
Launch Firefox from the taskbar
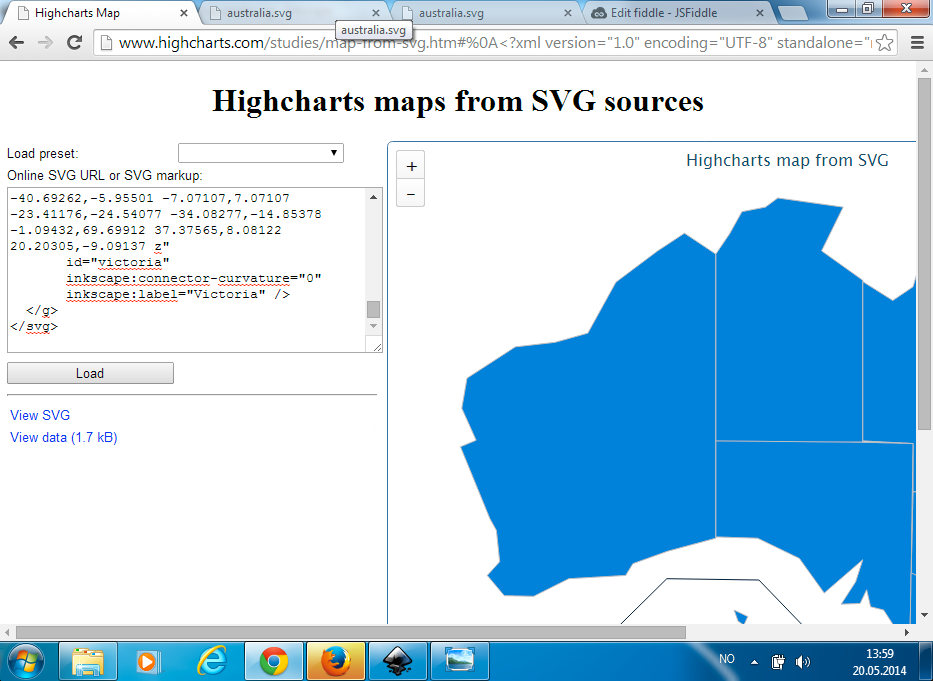click(x=335, y=661)
